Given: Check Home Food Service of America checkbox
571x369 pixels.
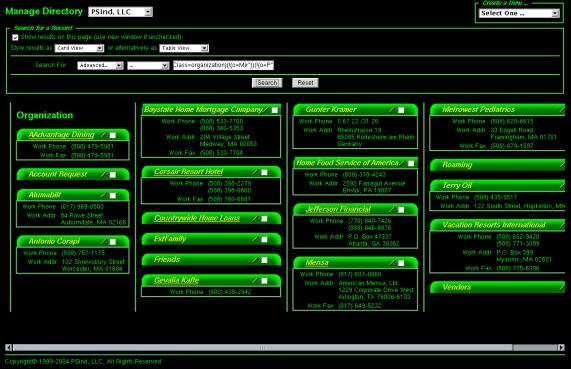Looking at the screenshot, I should (x=411, y=163).
